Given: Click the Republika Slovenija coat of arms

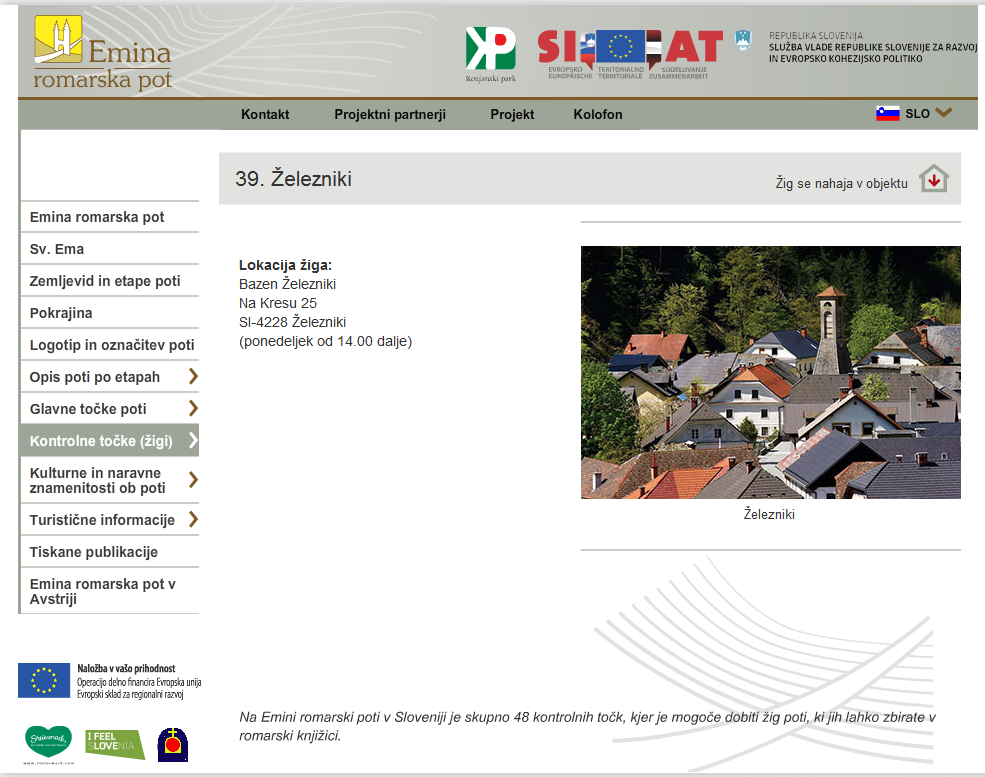Looking at the screenshot, I should coord(743,41).
